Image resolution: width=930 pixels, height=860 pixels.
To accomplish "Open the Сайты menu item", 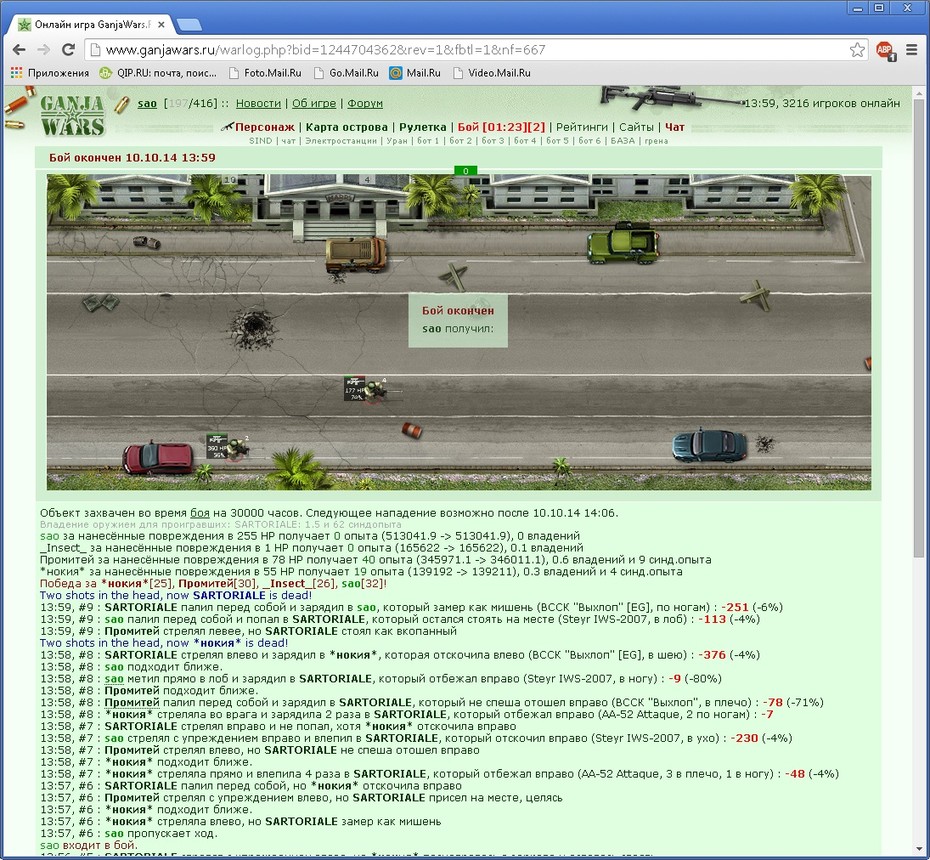I will [636, 127].
